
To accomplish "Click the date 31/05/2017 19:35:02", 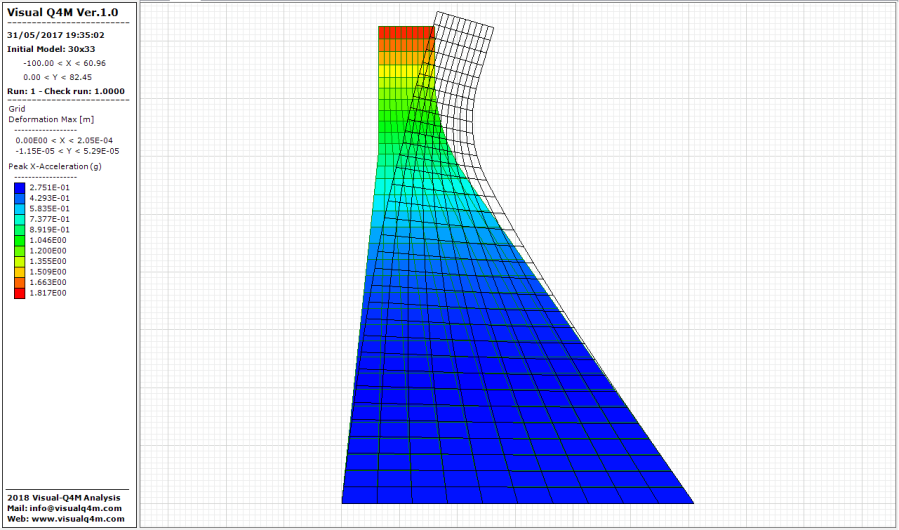I will [x=56, y=35].
